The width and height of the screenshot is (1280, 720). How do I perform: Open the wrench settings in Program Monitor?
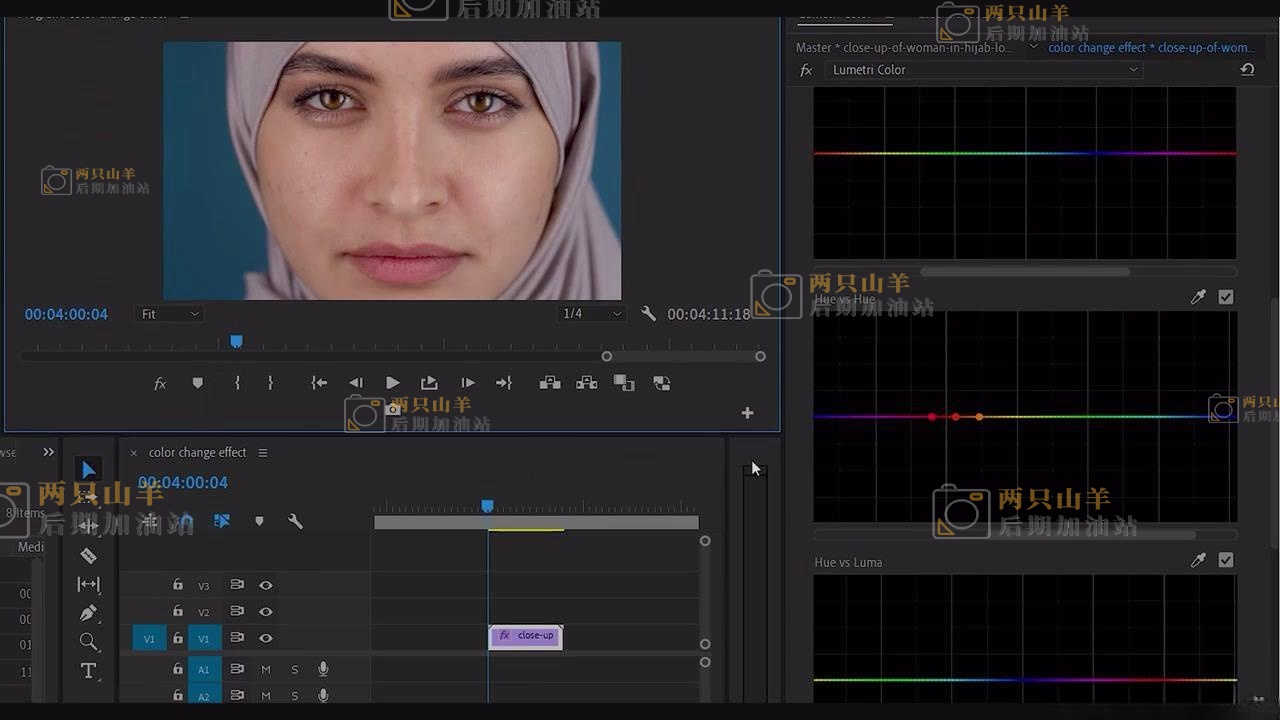648,314
